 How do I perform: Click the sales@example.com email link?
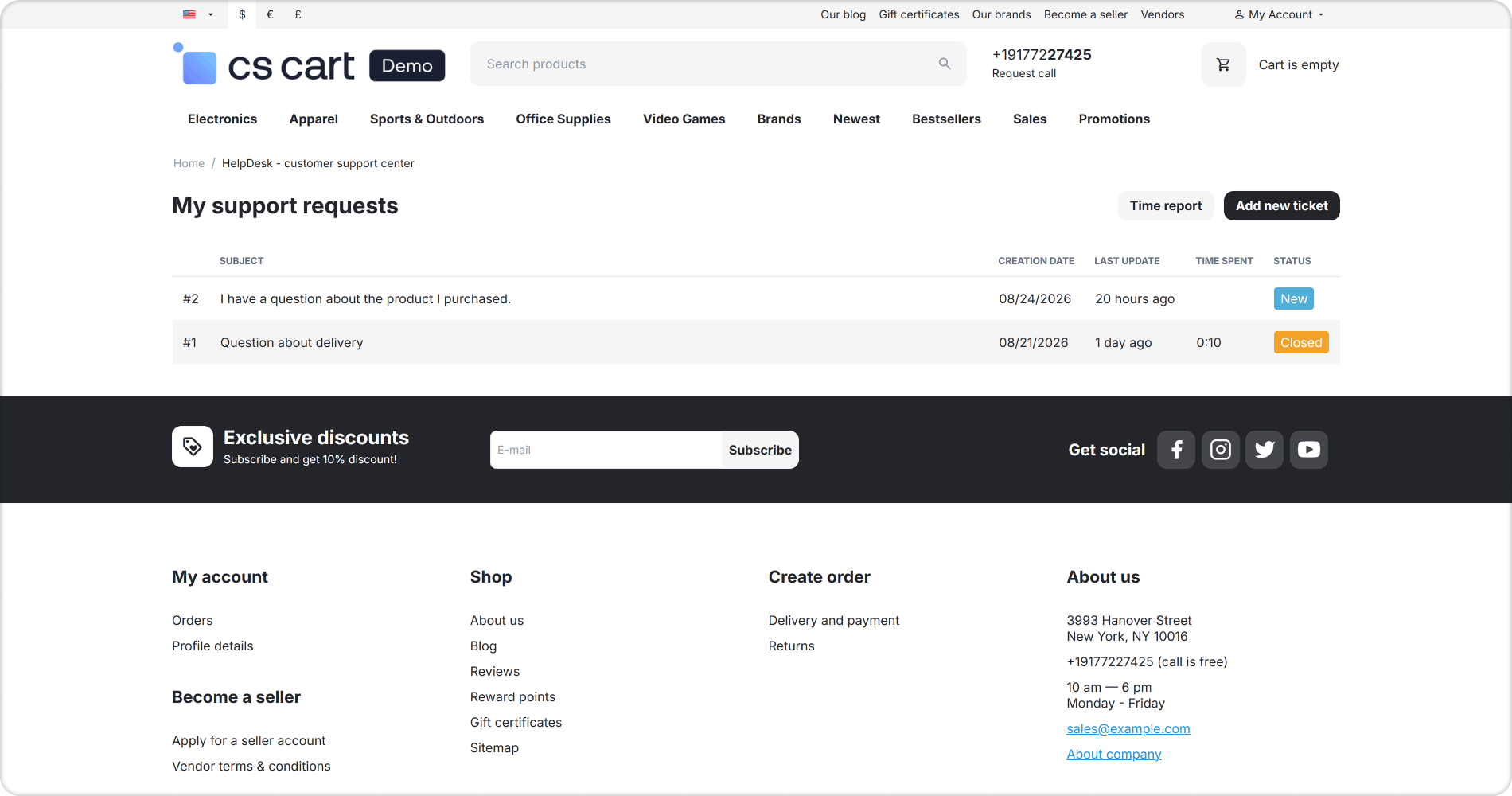pos(1128,728)
